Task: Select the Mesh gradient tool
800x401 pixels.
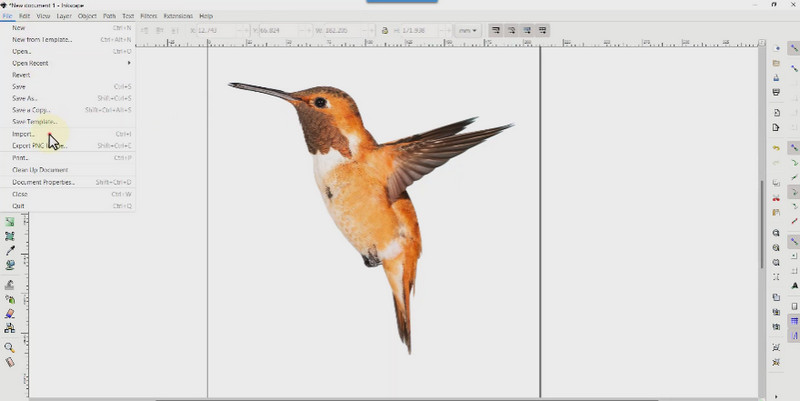Action: [10, 237]
